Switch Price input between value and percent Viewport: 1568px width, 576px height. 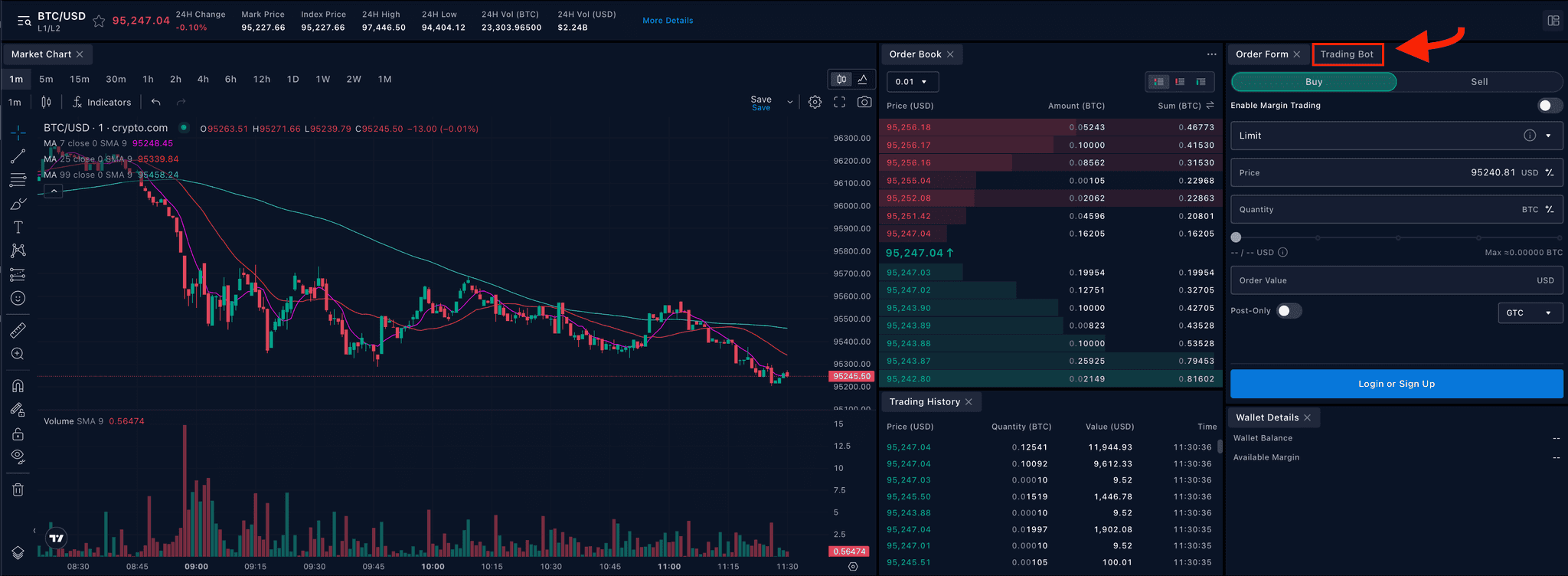pyautogui.click(x=1550, y=172)
